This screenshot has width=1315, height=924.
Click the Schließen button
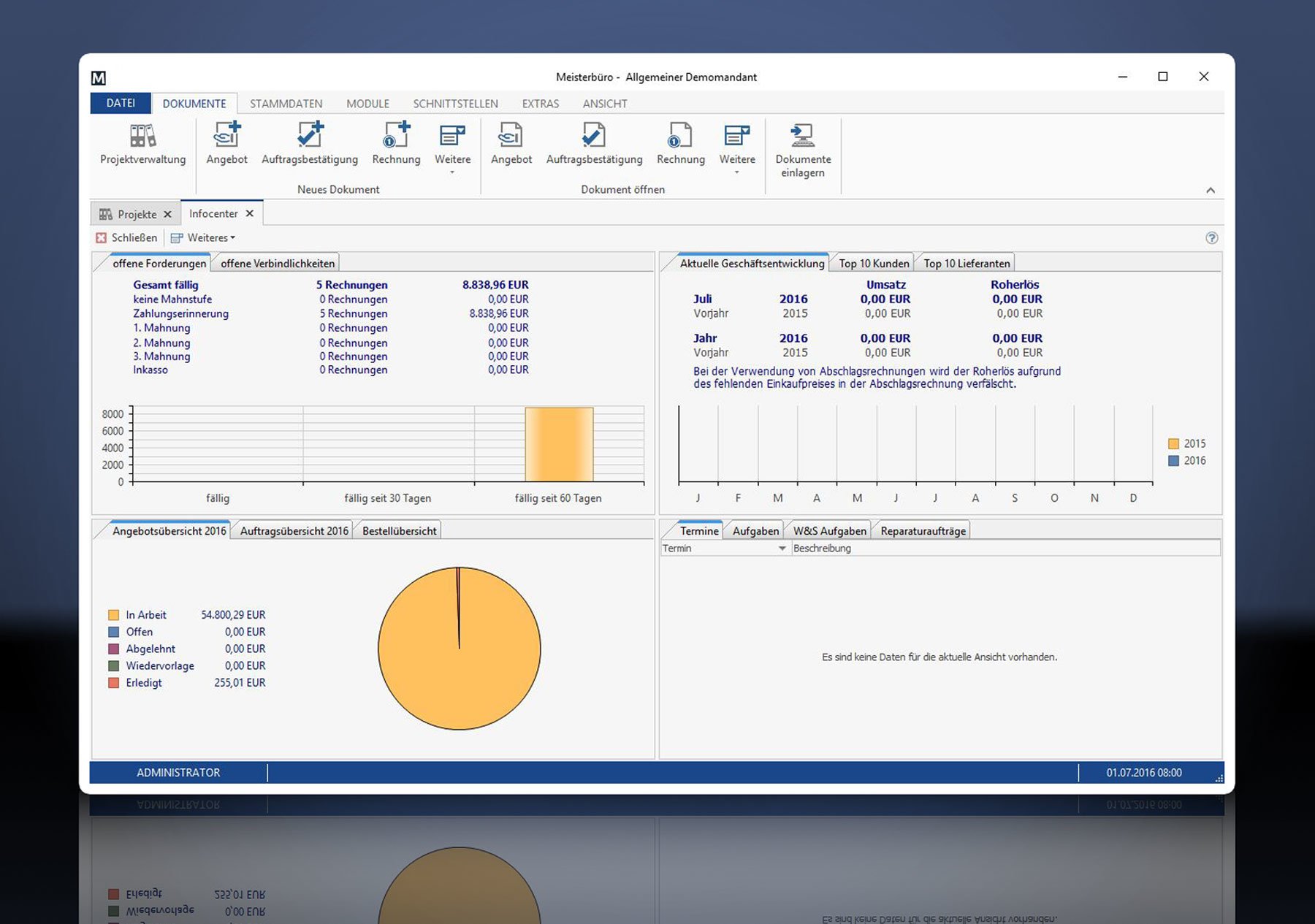(x=126, y=238)
